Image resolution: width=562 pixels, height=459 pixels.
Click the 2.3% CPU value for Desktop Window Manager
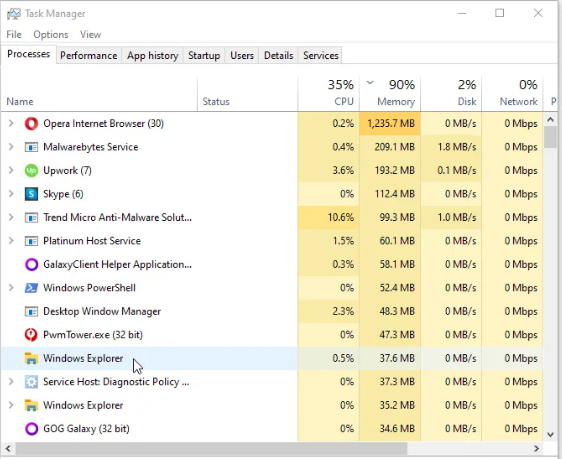click(x=343, y=311)
